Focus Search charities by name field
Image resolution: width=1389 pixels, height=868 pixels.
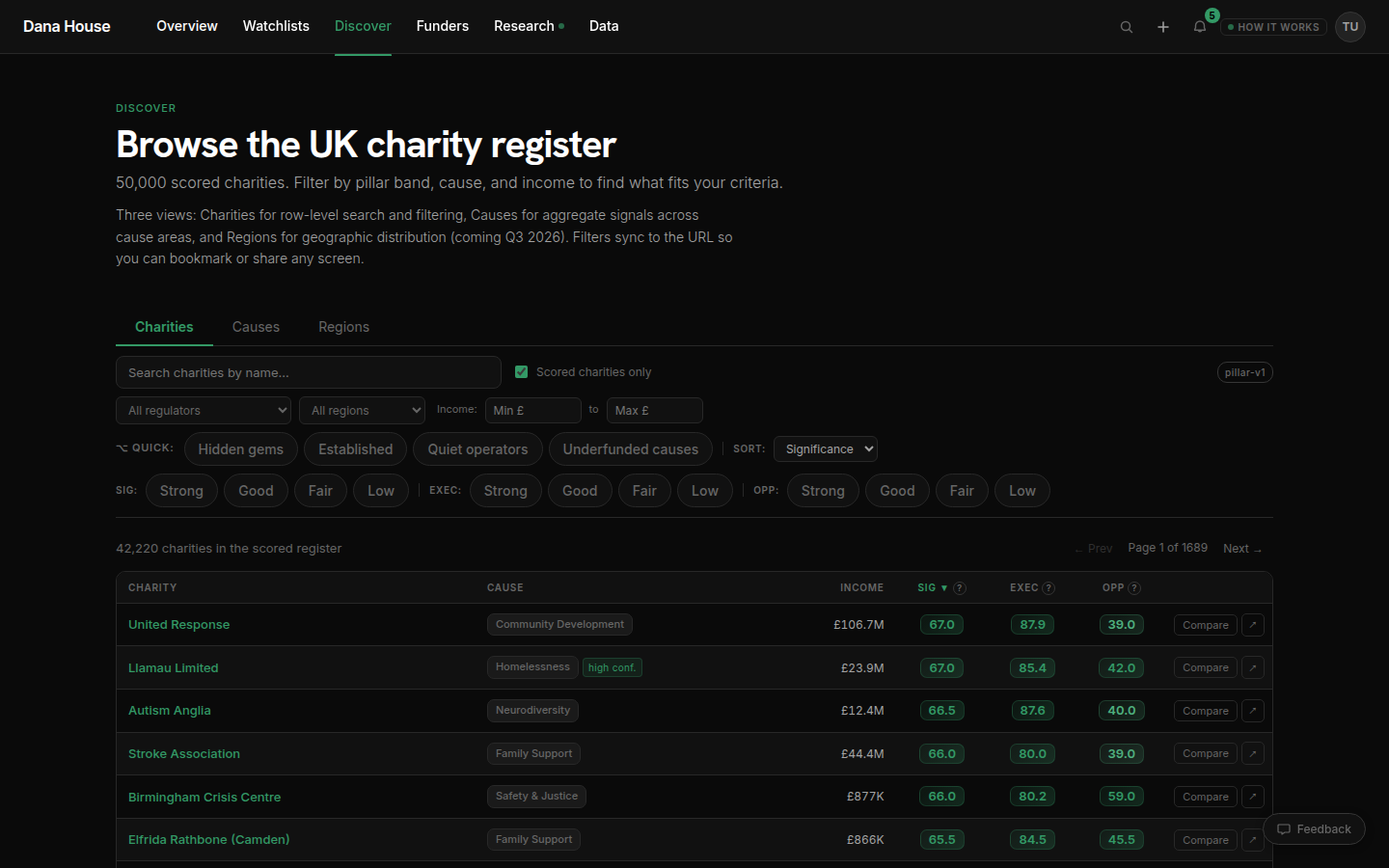pyautogui.click(x=309, y=372)
